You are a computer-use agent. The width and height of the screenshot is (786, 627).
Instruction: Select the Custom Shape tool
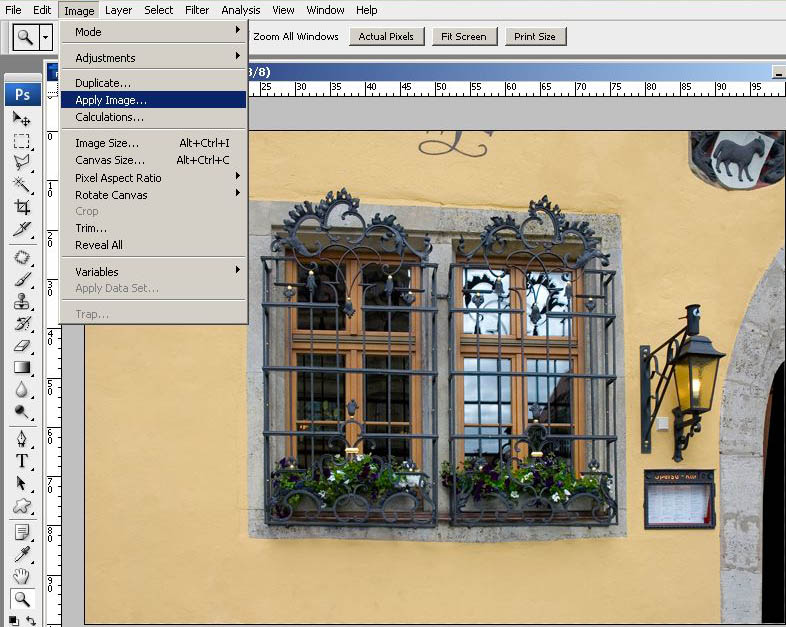pyautogui.click(x=21, y=505)
